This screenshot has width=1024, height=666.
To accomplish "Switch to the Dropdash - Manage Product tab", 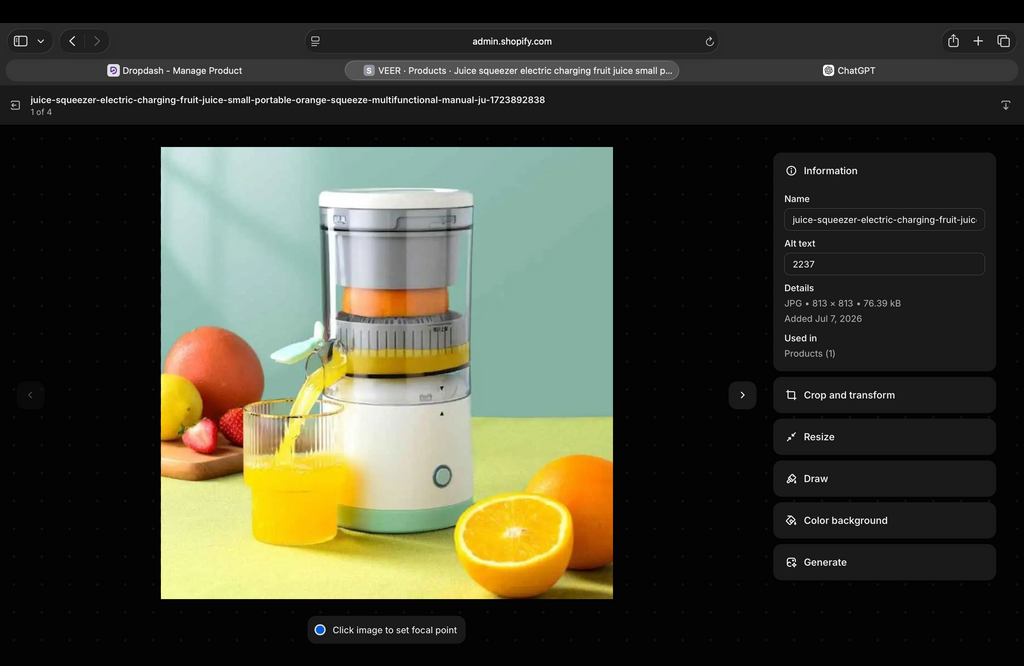I will (x=174, y=71).
